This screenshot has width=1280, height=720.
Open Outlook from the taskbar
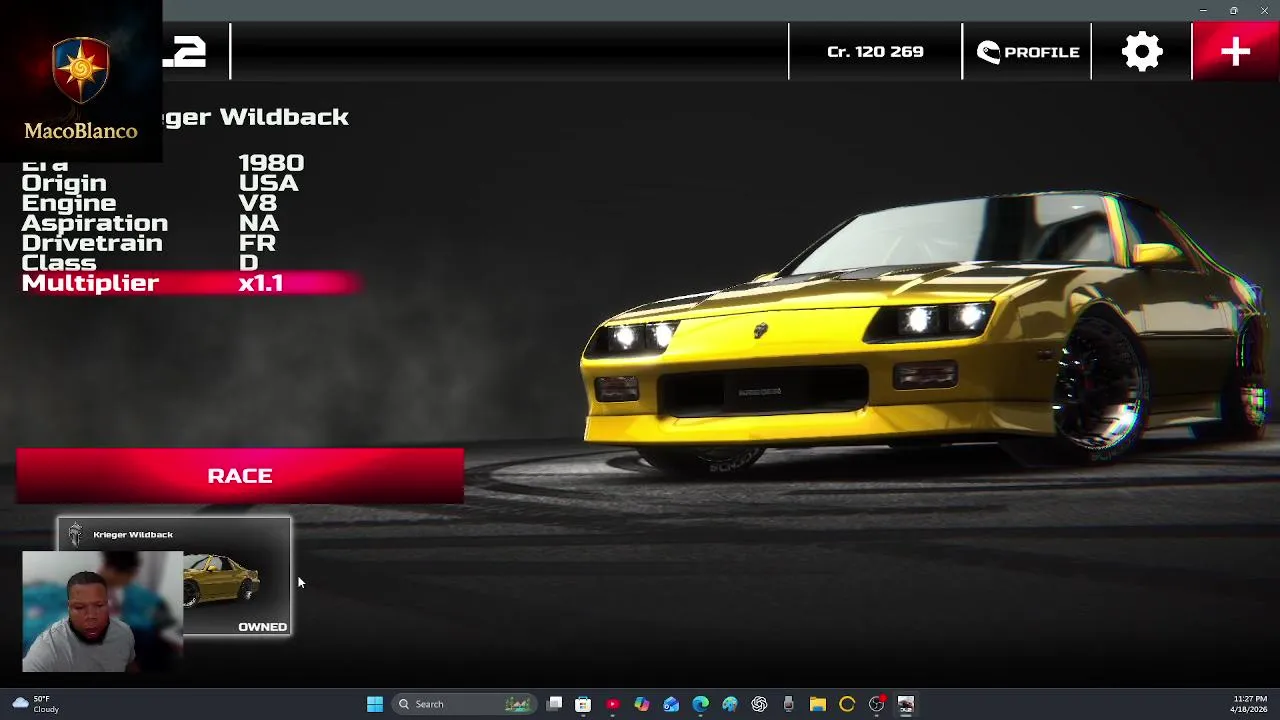(x=671, y=704)
